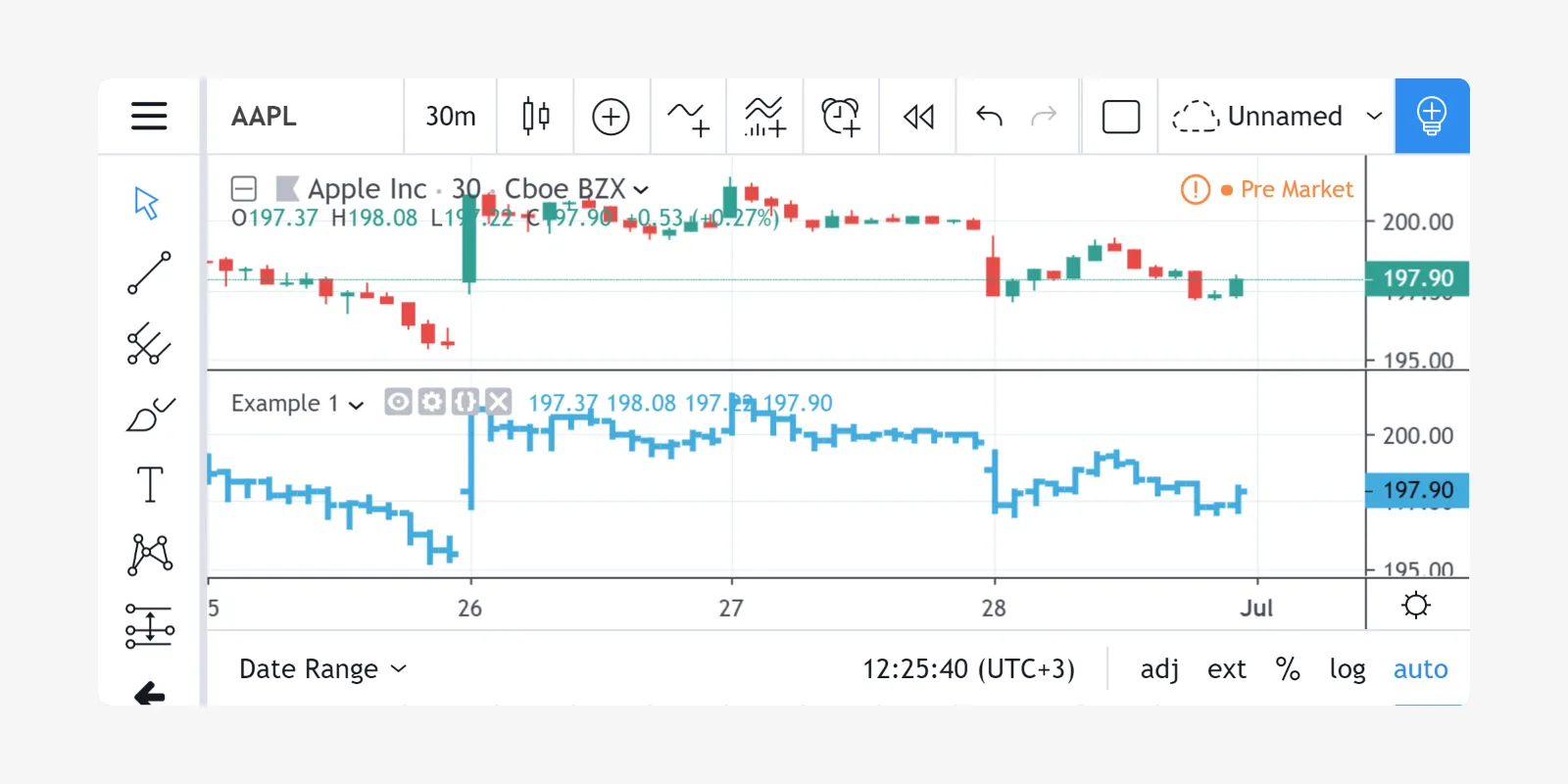Open the Unnamed layout dropdown arrow

[x=1374, y=116]
